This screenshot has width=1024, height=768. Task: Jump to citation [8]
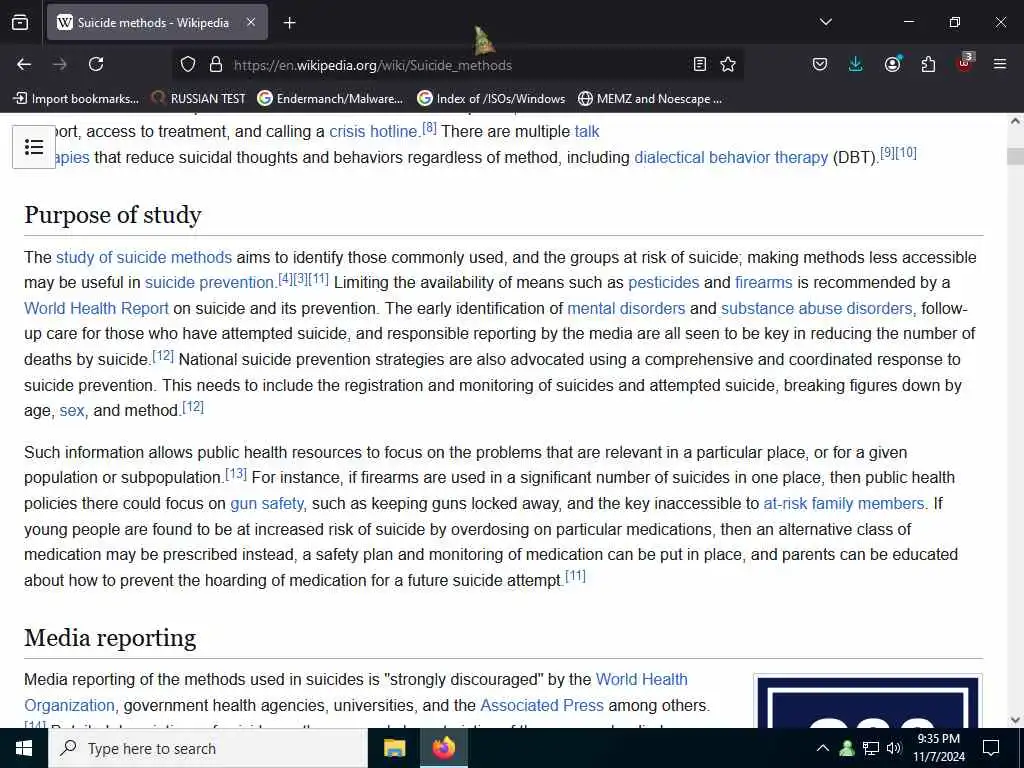pyautogui.click(x=429, y=127)
